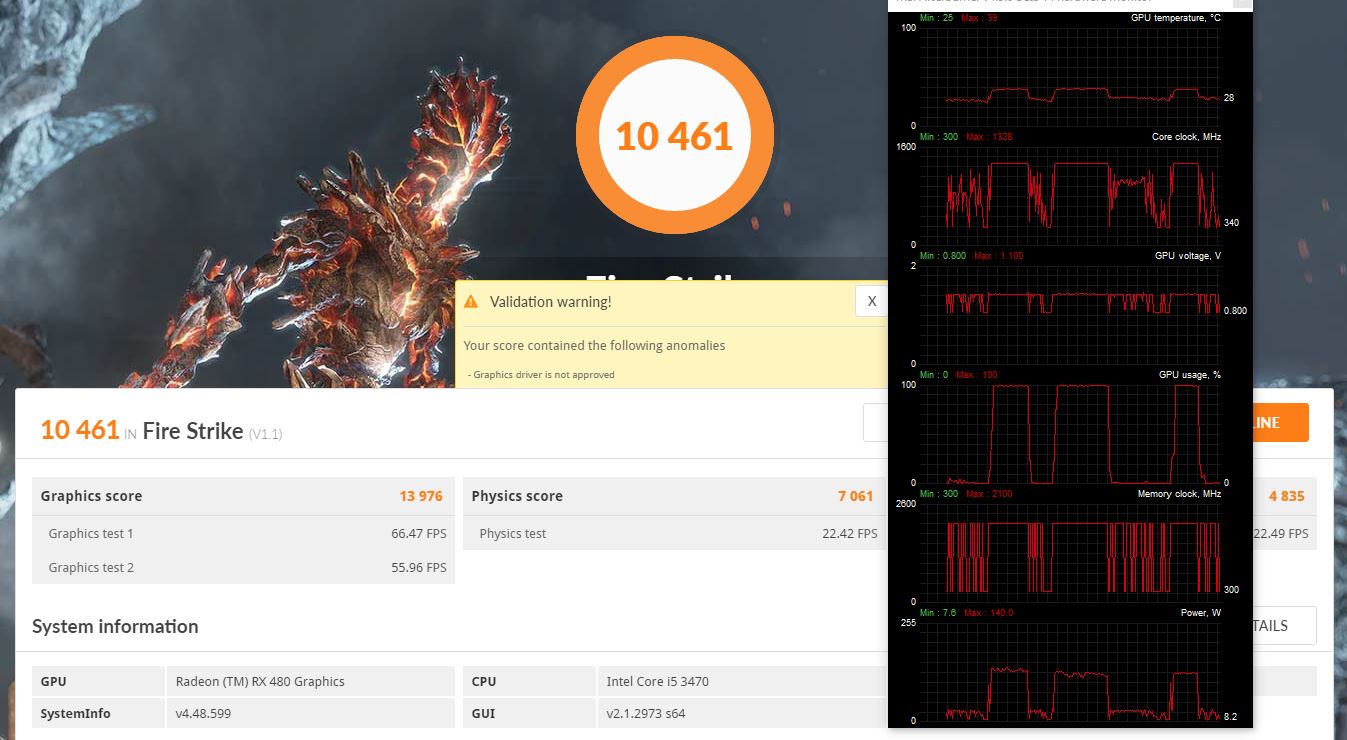Click the GPU voltage graph in Afterburner
Screen dimensions: 1347x740
[1069, 314]
